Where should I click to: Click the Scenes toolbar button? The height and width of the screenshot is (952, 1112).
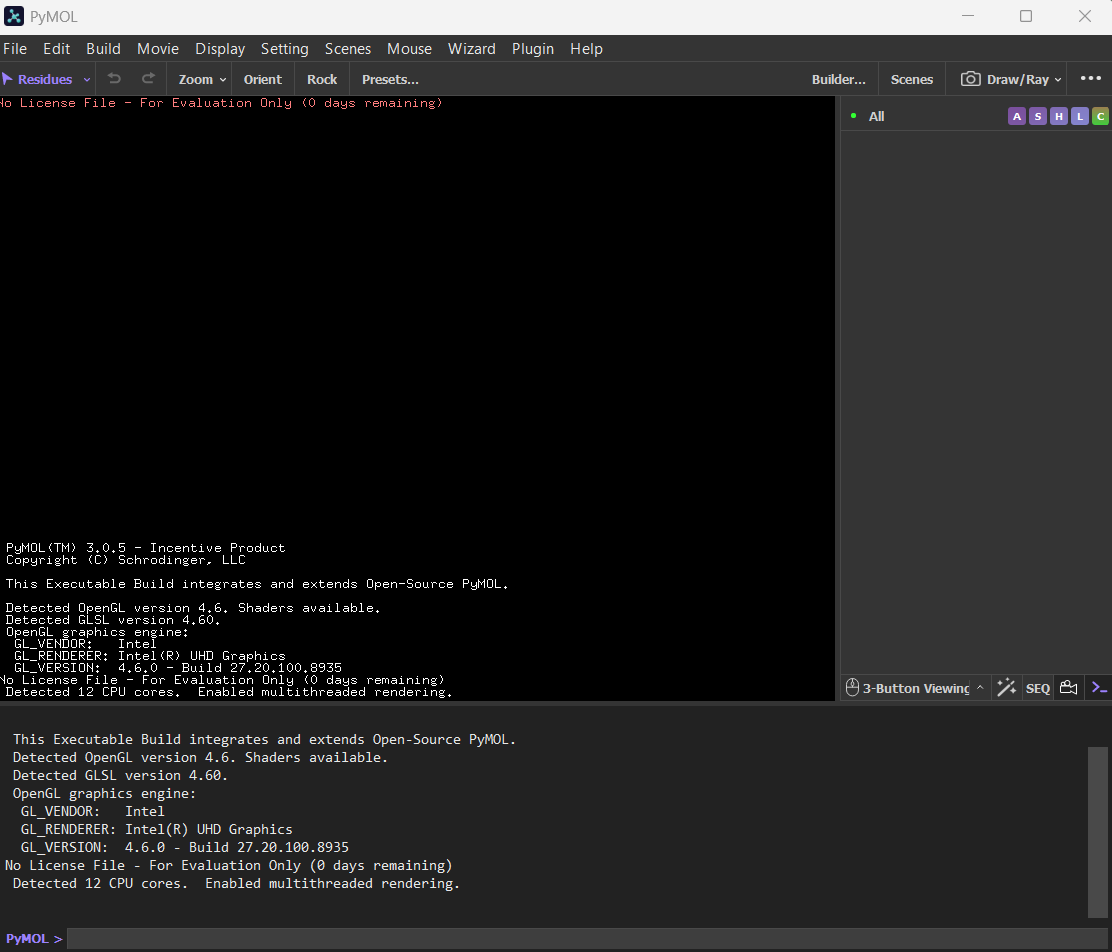(911, 79)
